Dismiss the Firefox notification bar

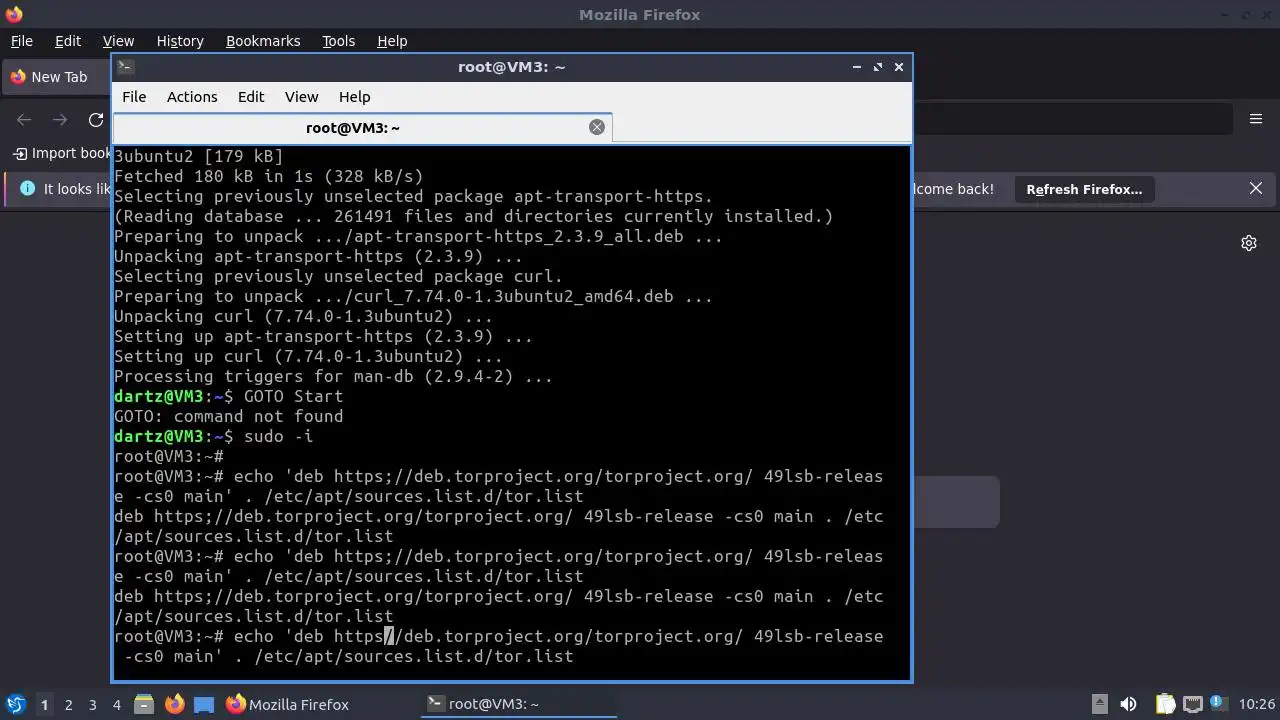tap(1256, 188)
